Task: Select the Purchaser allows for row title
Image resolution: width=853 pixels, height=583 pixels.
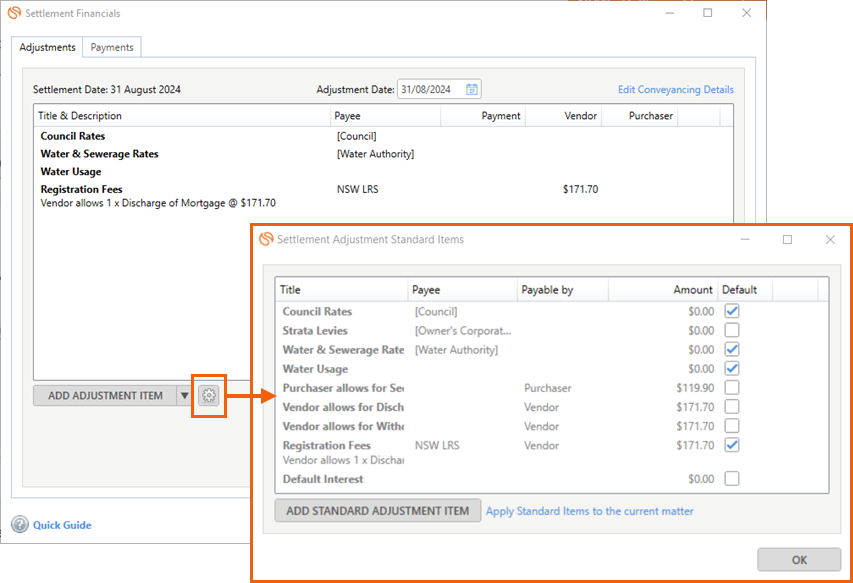Action: coord(343,388)
